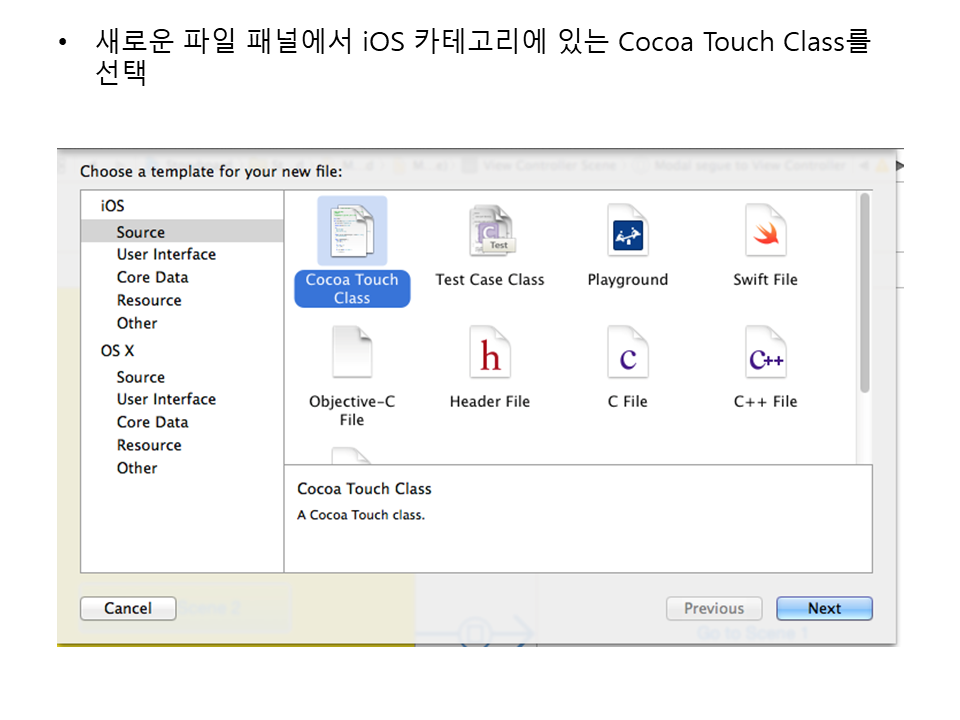This screenshot has width=960, height=720.
Task: Select User Interface under iOS
Action: pyautogui.click(x=166, y=255)
